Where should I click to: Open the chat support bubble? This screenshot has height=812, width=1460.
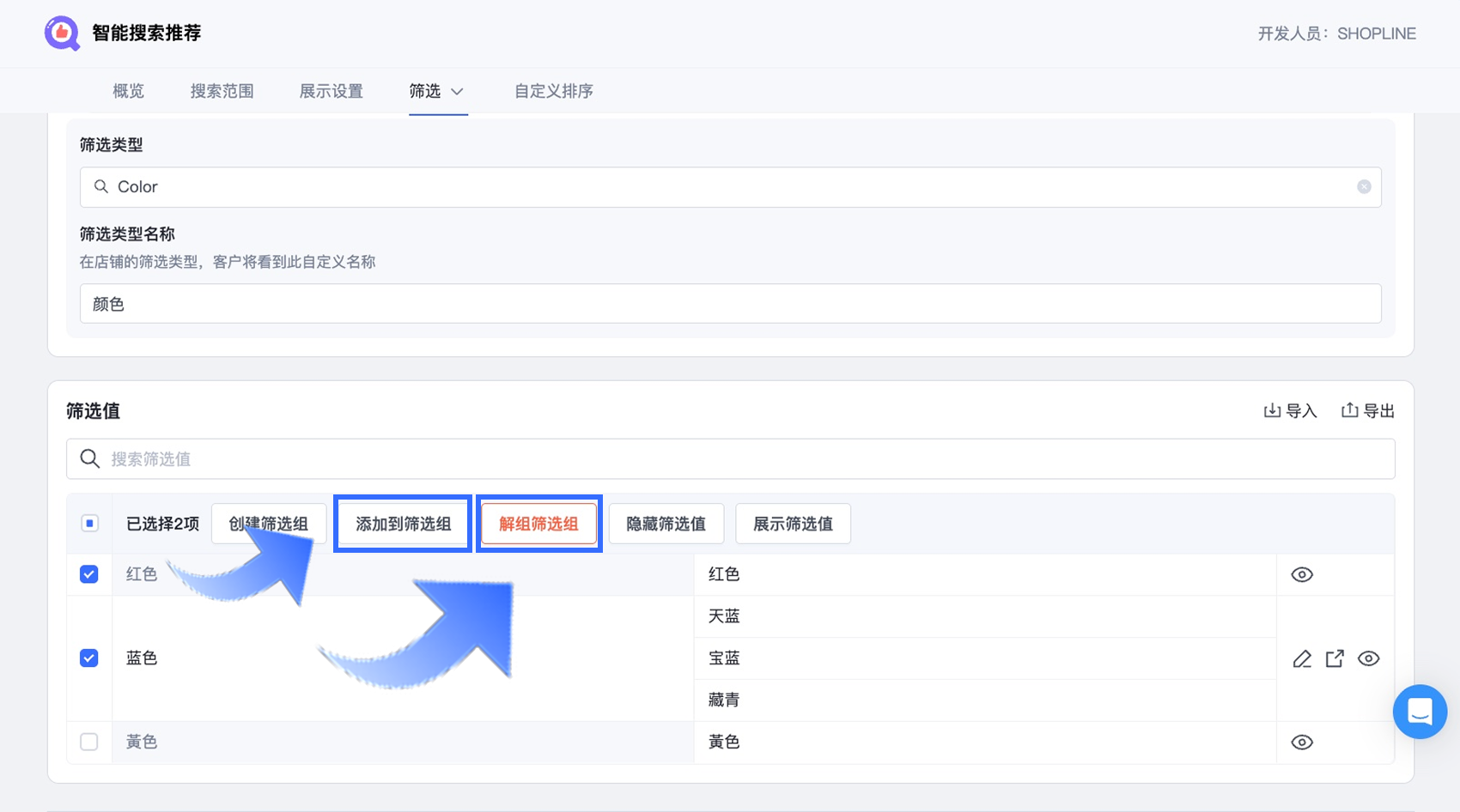pyautogui.click(x=1420, y=712)
